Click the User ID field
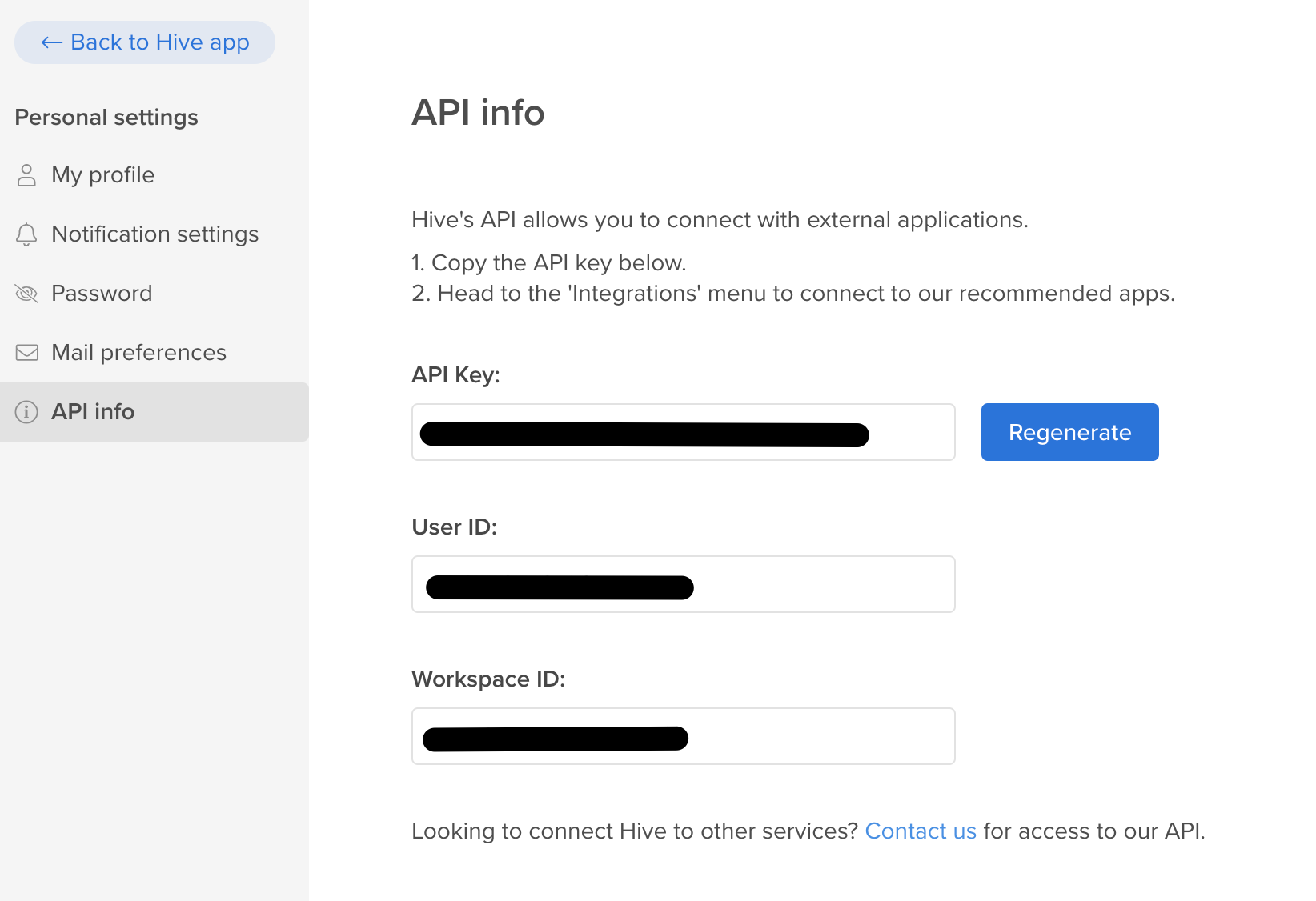Viewport: 1316px width, 901px height. (684, 584)
